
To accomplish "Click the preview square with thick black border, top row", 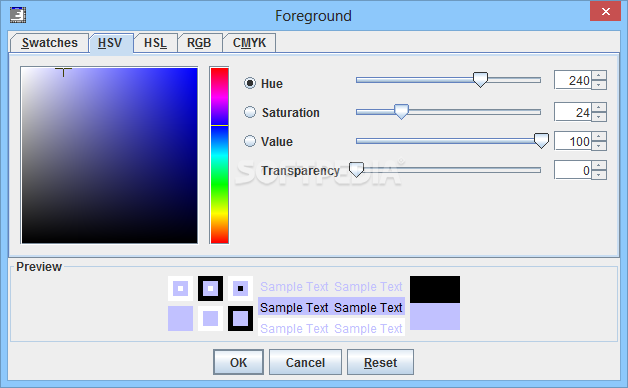I will click(x=210, y=288).
